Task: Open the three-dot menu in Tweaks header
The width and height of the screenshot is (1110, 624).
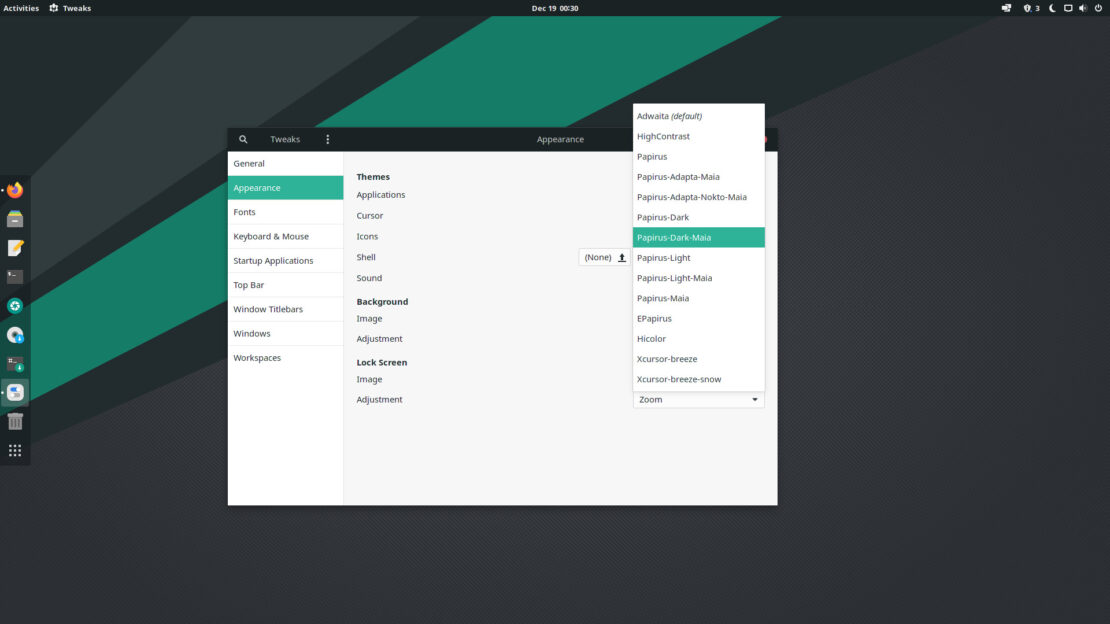Action: tap(328, 139)
